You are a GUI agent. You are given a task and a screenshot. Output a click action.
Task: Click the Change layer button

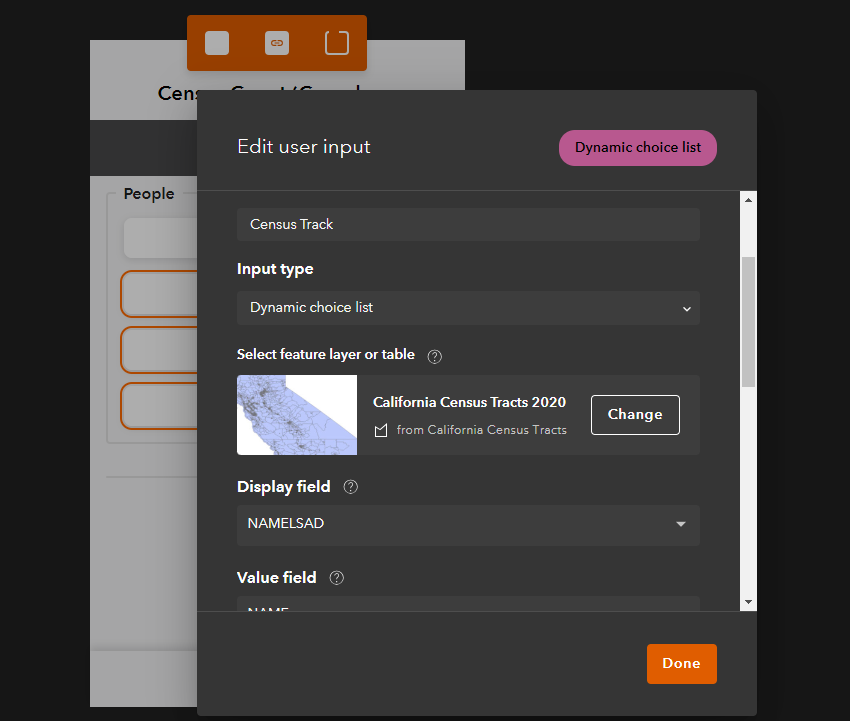click(635, 415)
